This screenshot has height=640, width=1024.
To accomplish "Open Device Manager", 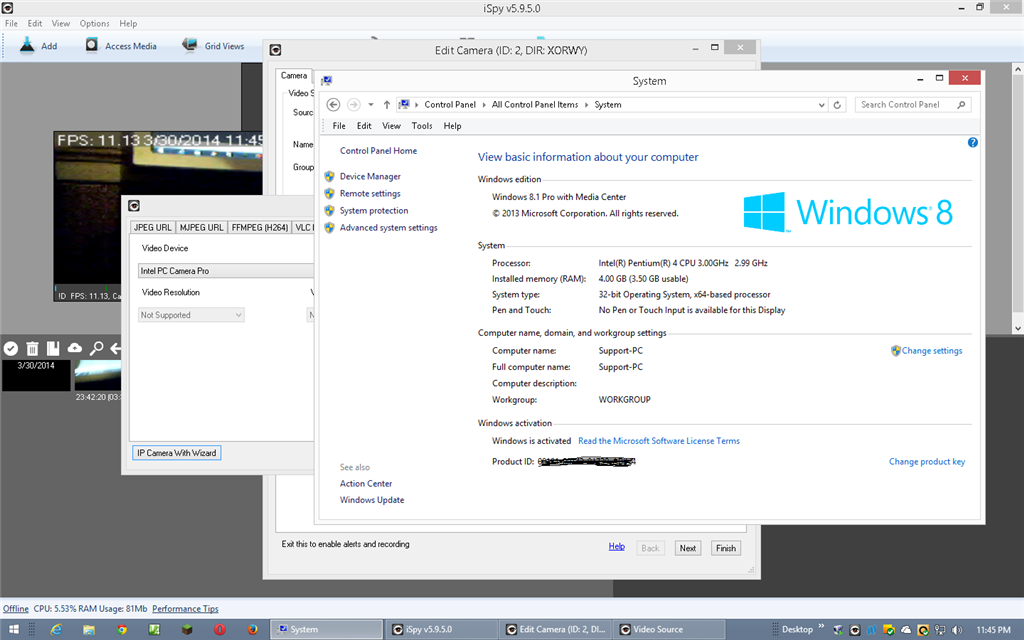I will (370, 176).
